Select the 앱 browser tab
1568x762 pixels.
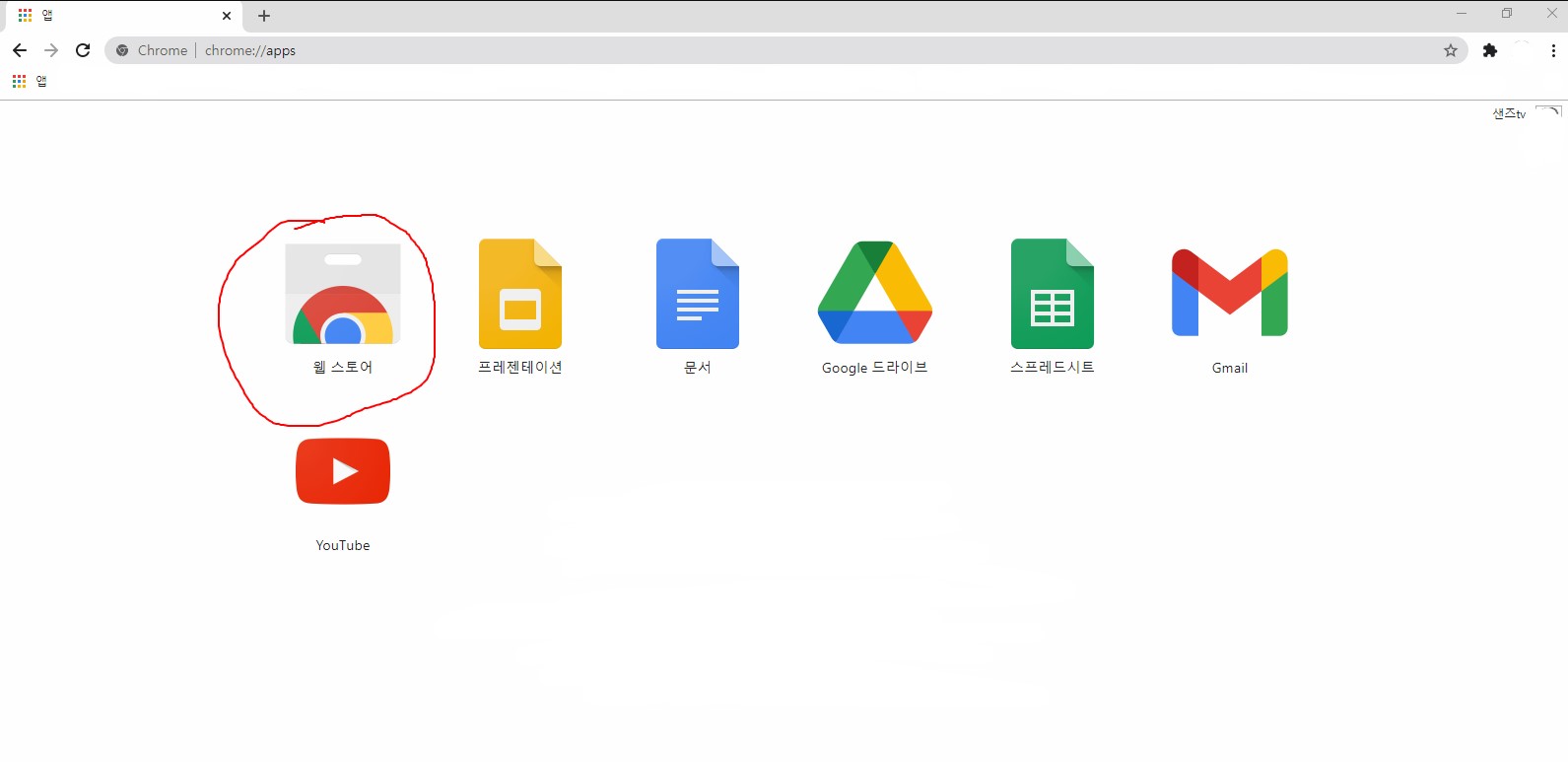coord(125,16)
